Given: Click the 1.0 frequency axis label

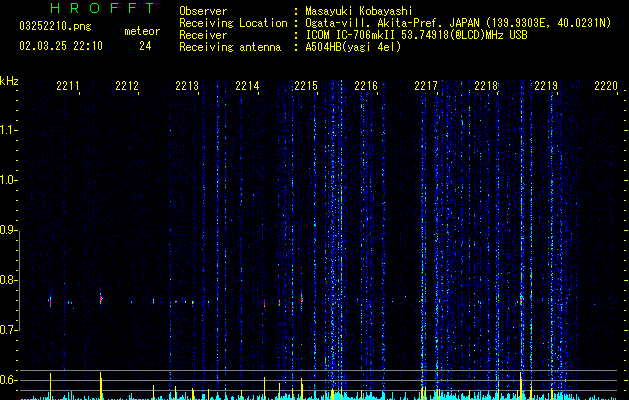Looking at the screenshot, I should pos(8,180).
